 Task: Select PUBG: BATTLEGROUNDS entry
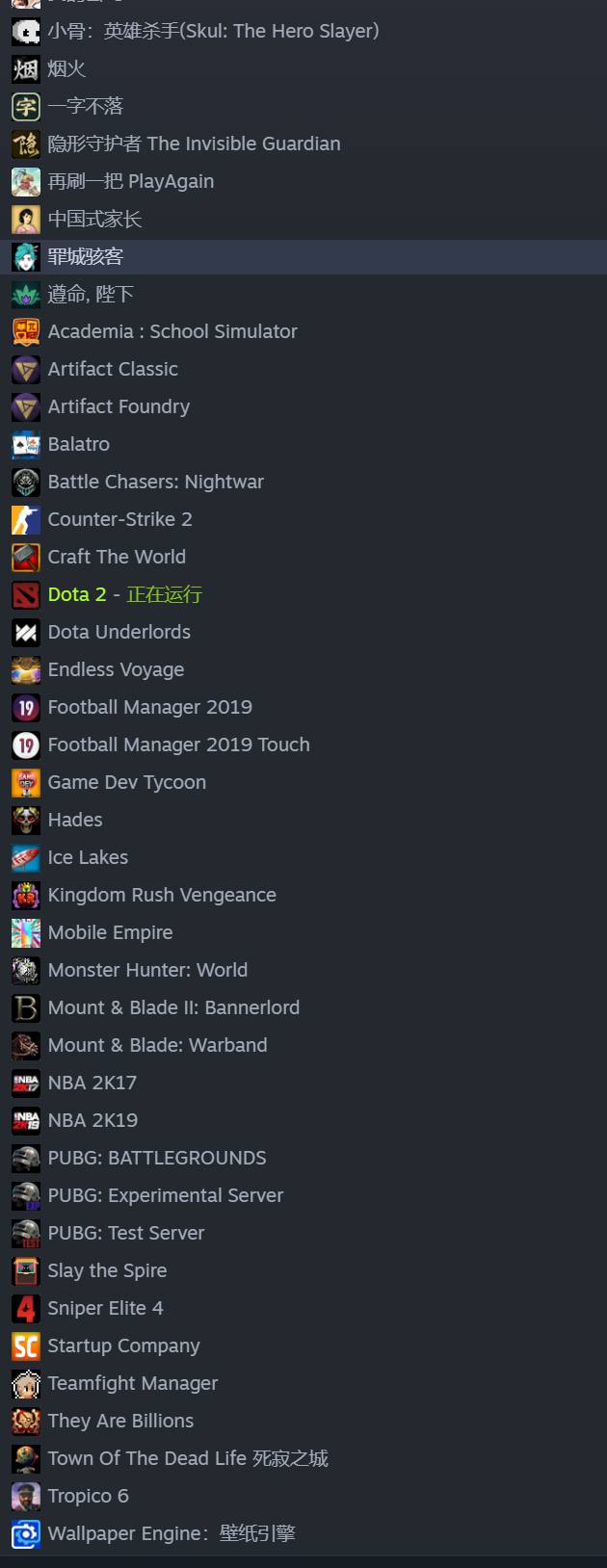[303, 1158]
